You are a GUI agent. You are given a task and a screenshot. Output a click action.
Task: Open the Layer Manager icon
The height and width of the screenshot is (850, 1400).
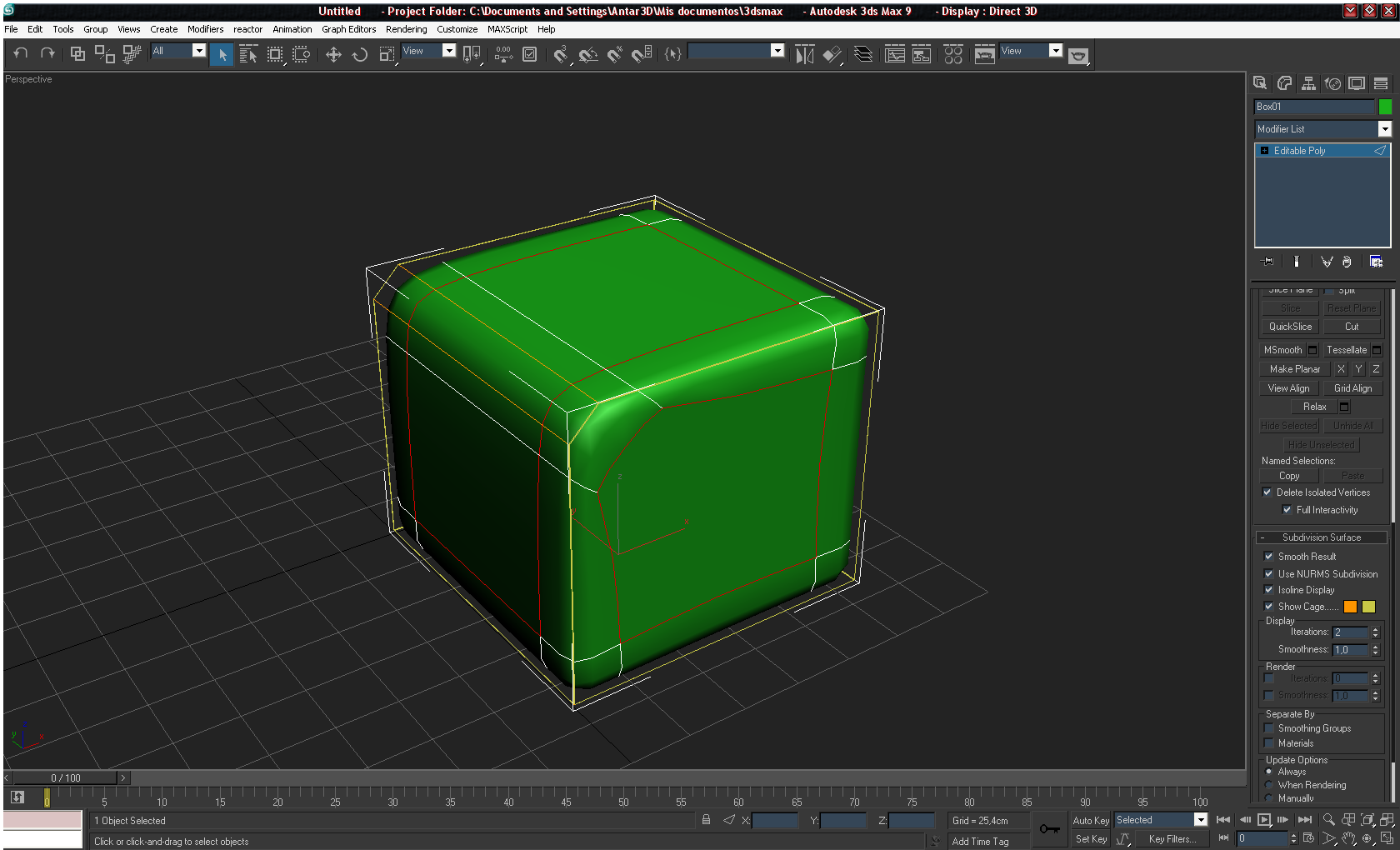pyautogui.click(x=864, y=54)
